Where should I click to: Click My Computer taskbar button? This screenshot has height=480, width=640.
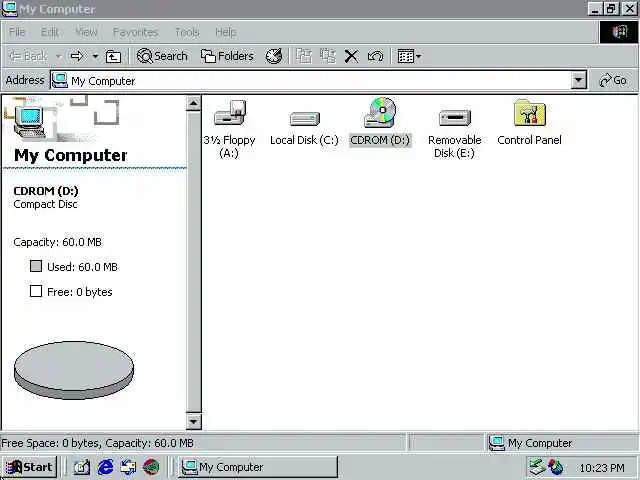[258, 467]
